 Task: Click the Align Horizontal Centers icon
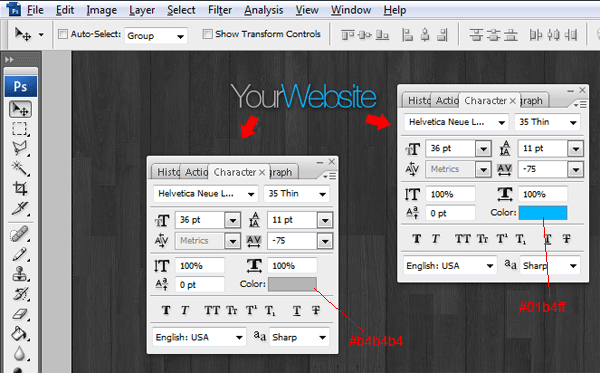tap(425, 35)
